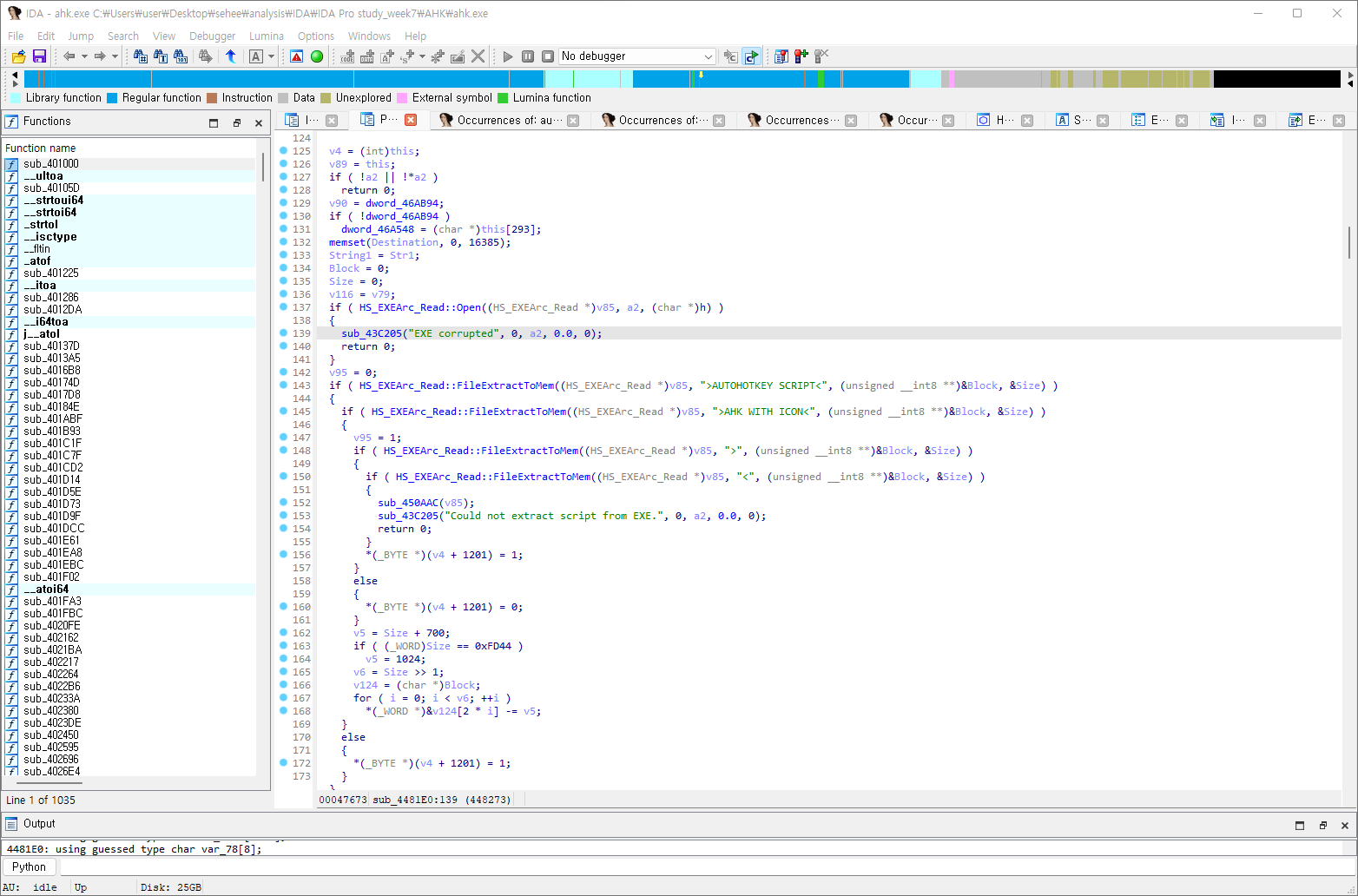Click the Lumina function green legend swatch
The width and height of the screenshot is (1358, 896).
503,98
